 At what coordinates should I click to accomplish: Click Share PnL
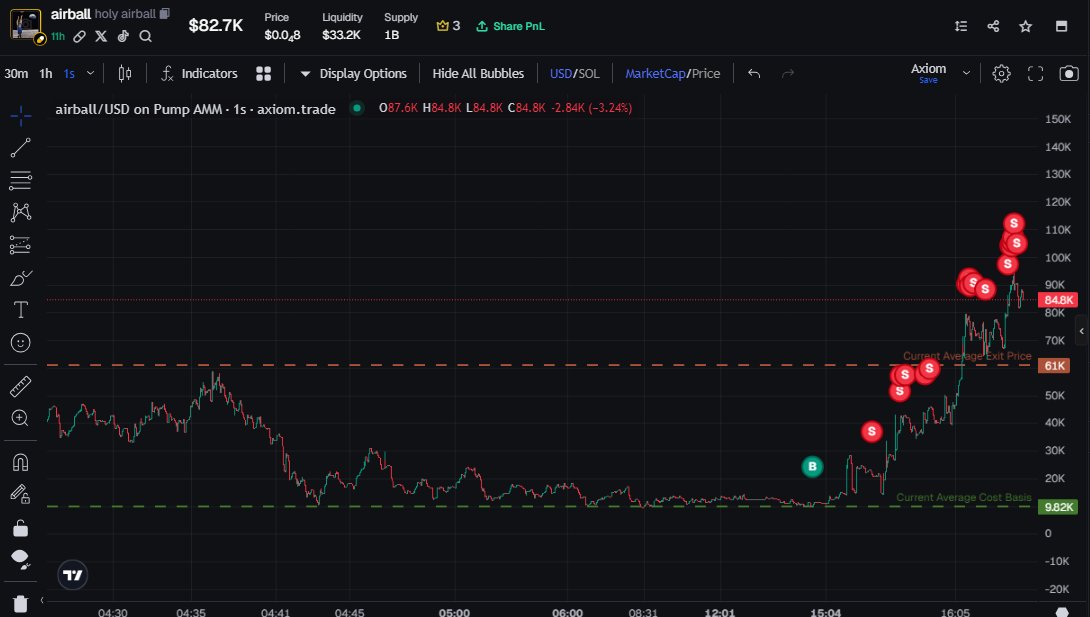[510, 26]
